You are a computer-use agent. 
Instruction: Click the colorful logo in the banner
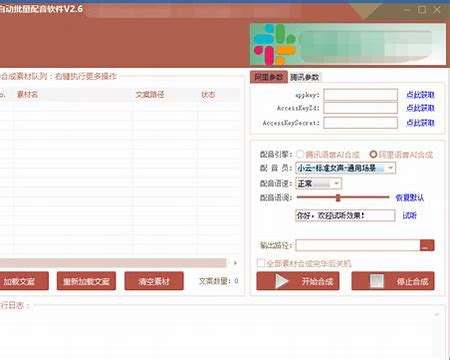(x=274, y=44)
